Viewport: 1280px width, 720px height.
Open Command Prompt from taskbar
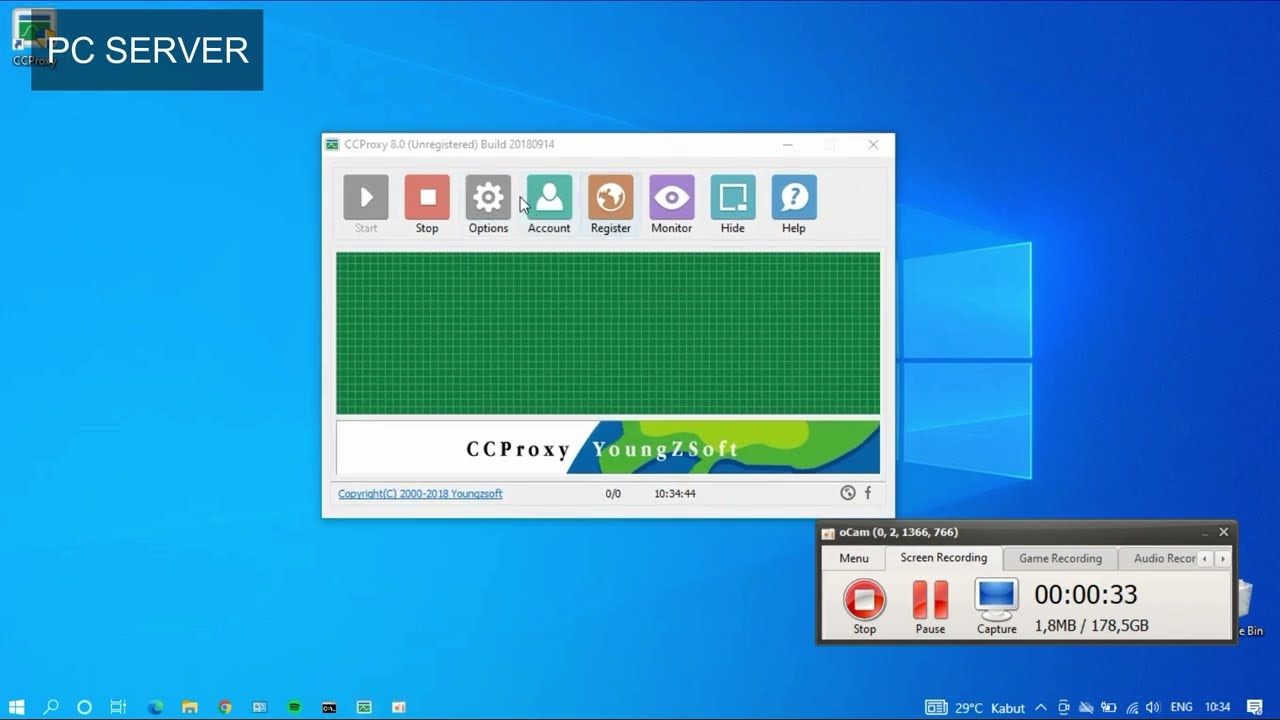pyautogui.click(x=329, y=707)
